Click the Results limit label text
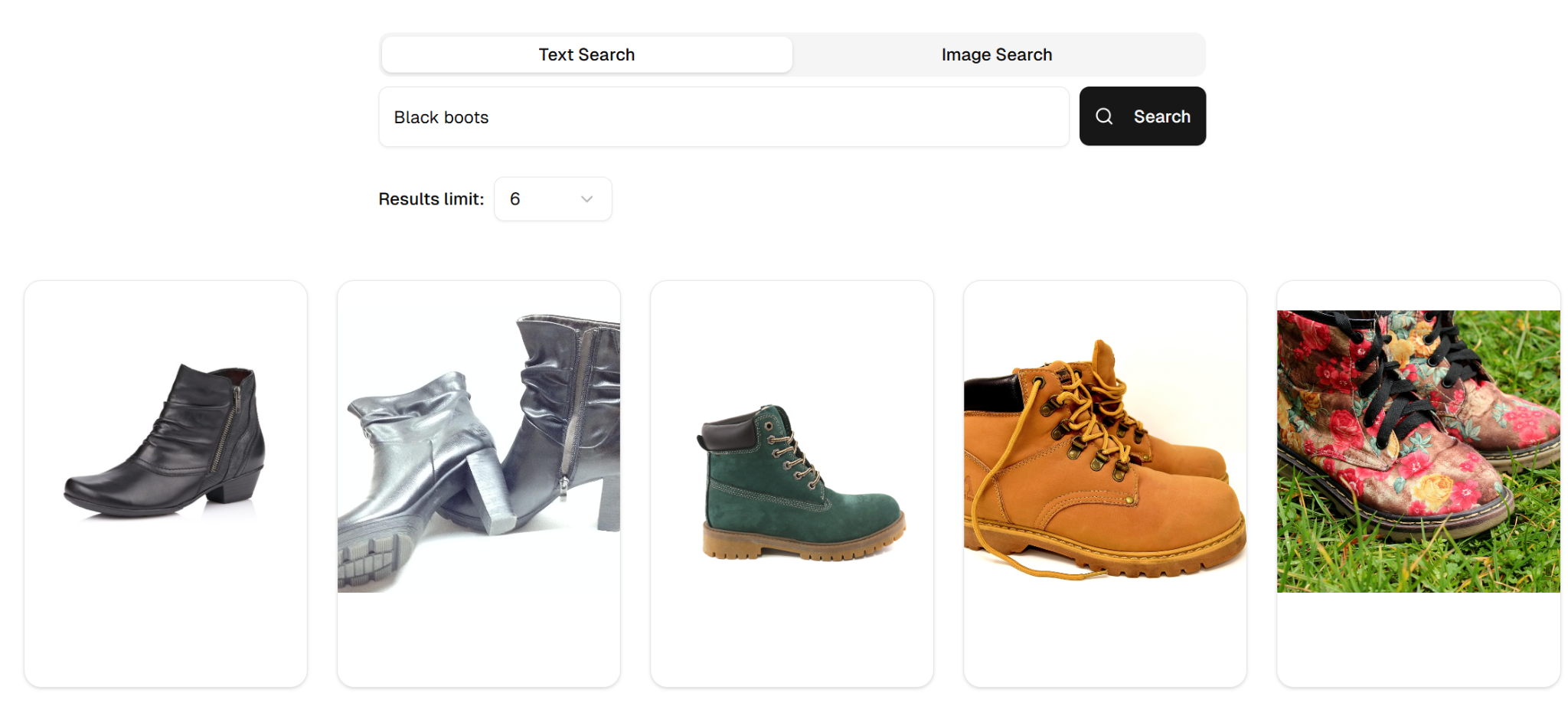1568x706 pixels. click(431, 199)
